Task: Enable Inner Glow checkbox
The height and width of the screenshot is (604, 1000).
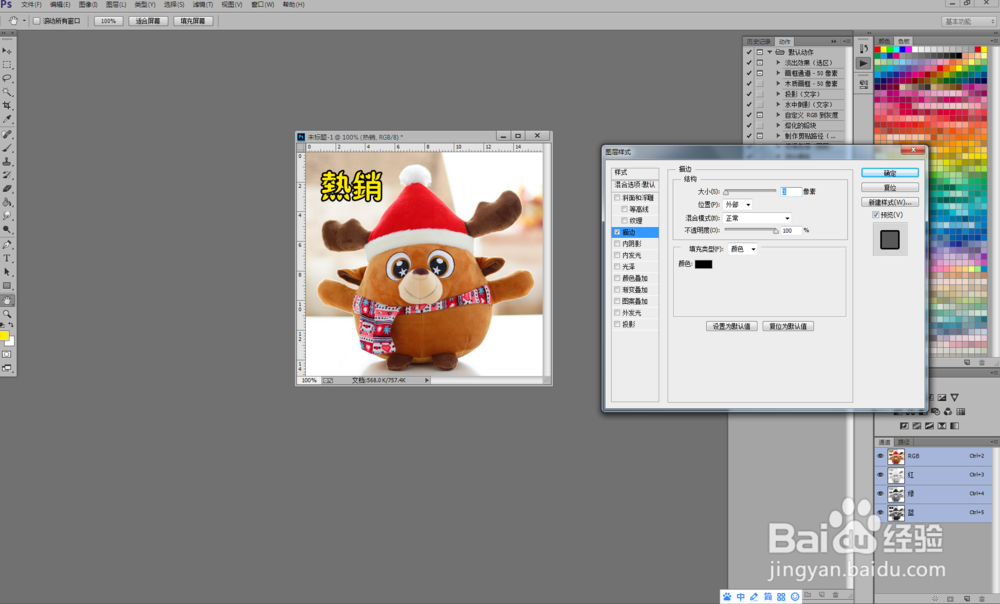Action: tap(617, 255)
